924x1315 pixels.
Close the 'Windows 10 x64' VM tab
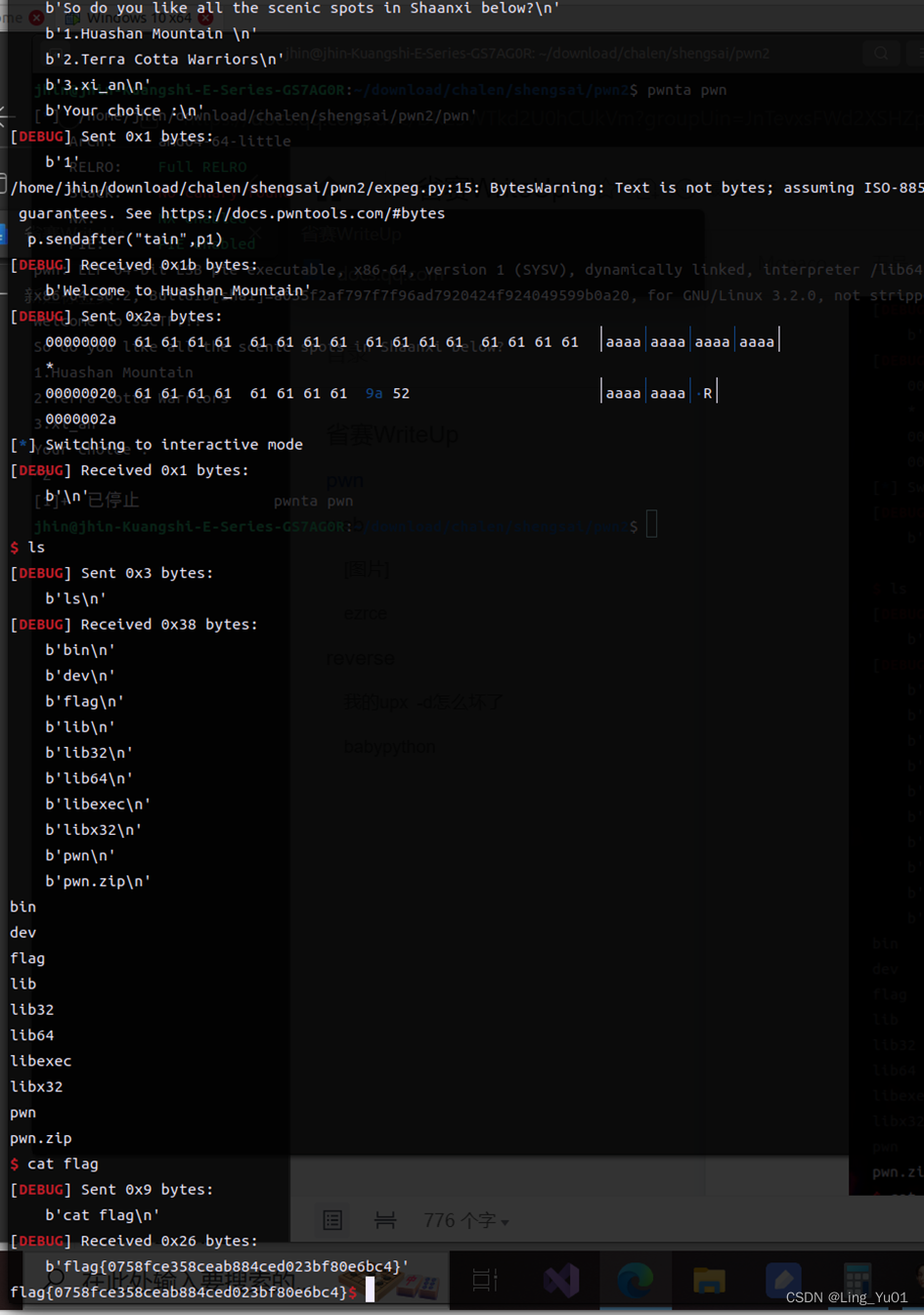[x=205, y=17]
